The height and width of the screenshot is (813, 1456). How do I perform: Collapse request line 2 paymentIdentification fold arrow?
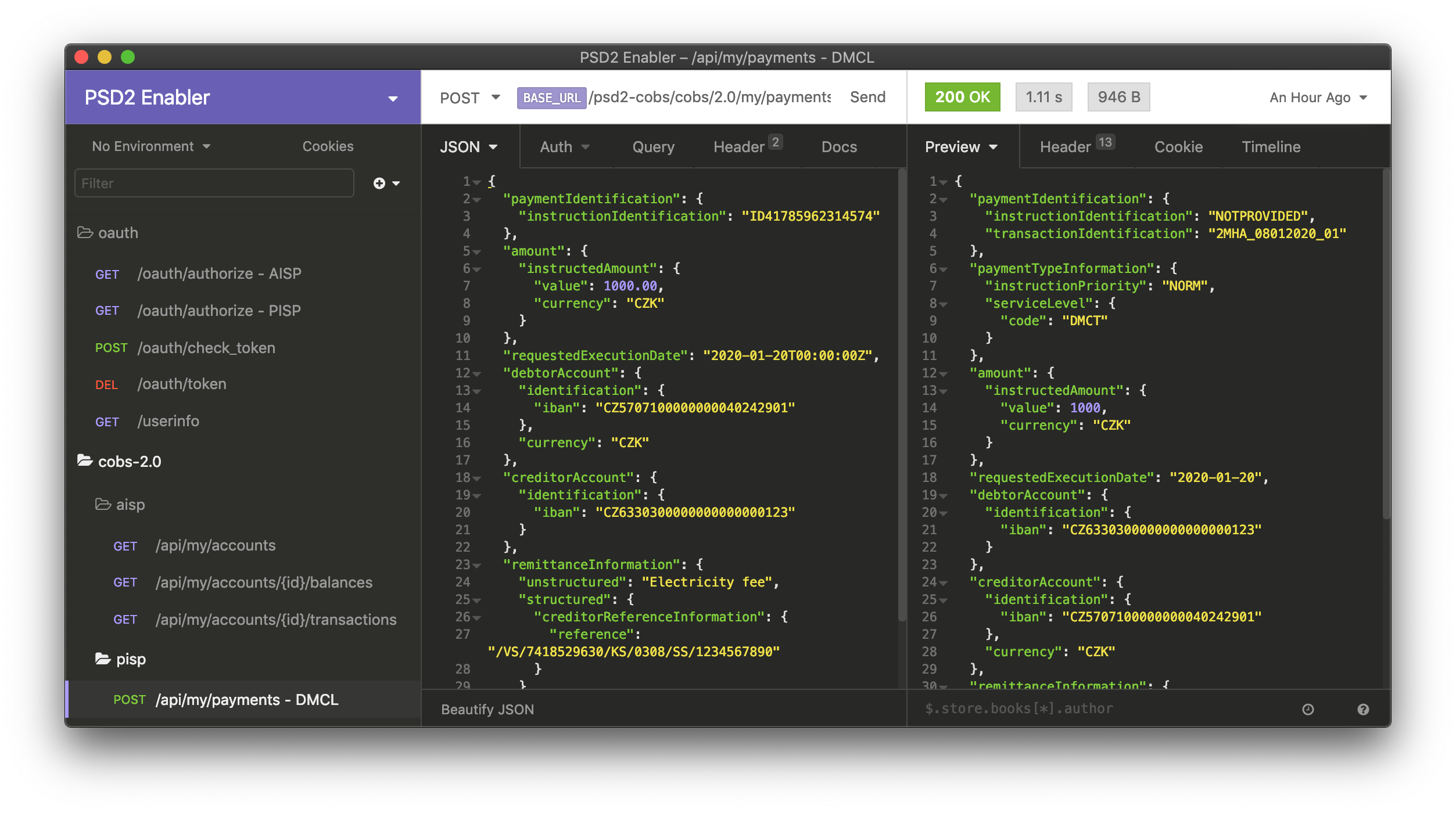(477, 200)
